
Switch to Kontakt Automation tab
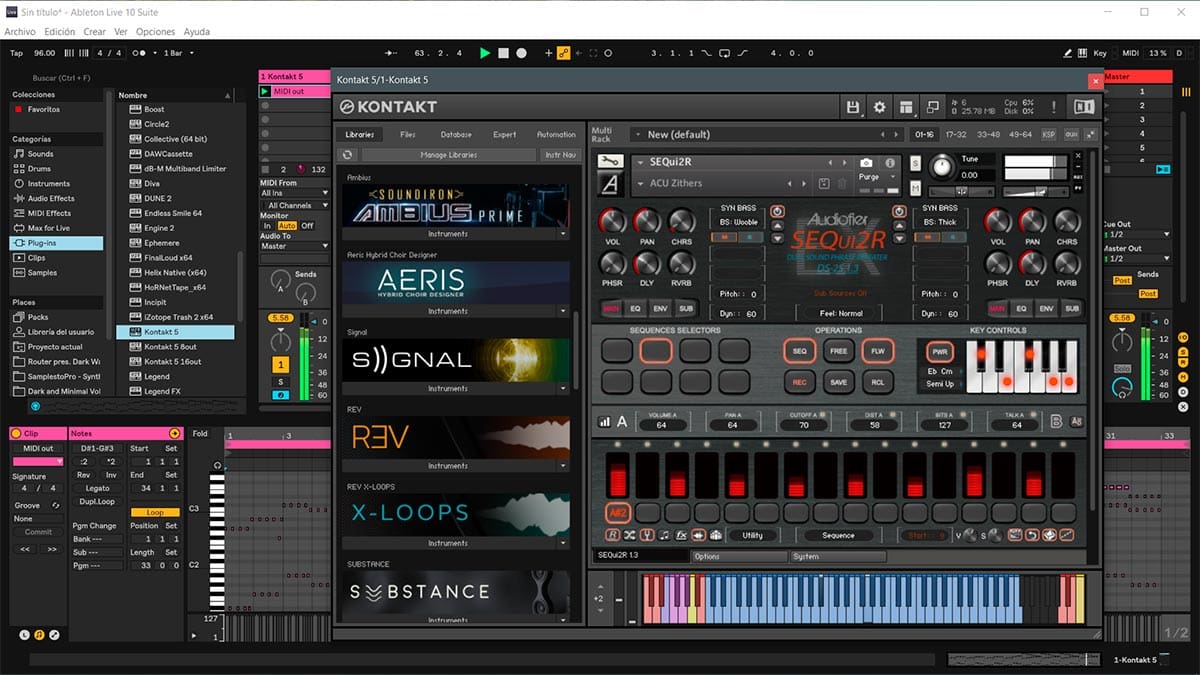coord(556,134)
